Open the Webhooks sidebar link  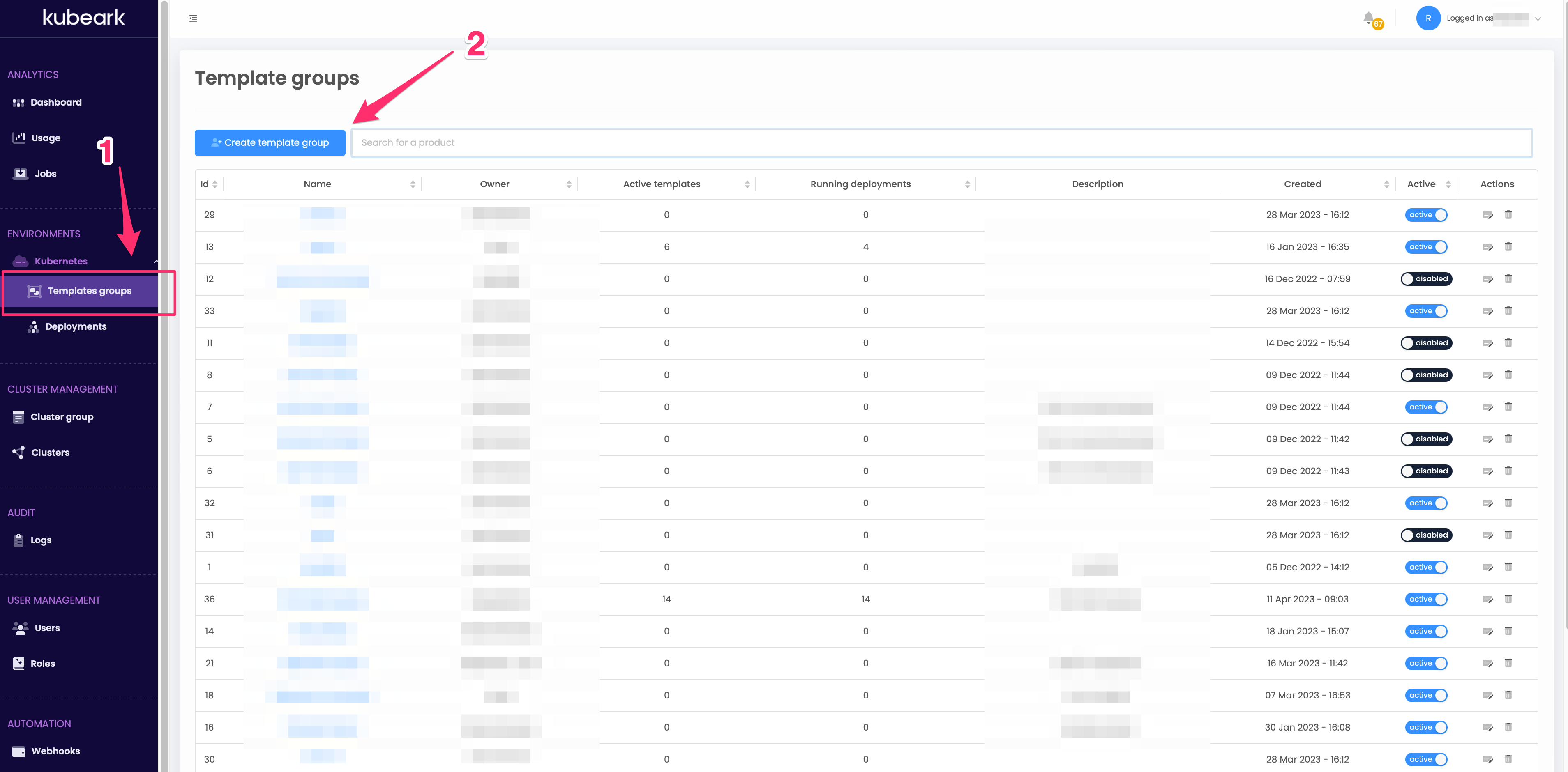tap(55, 751)
